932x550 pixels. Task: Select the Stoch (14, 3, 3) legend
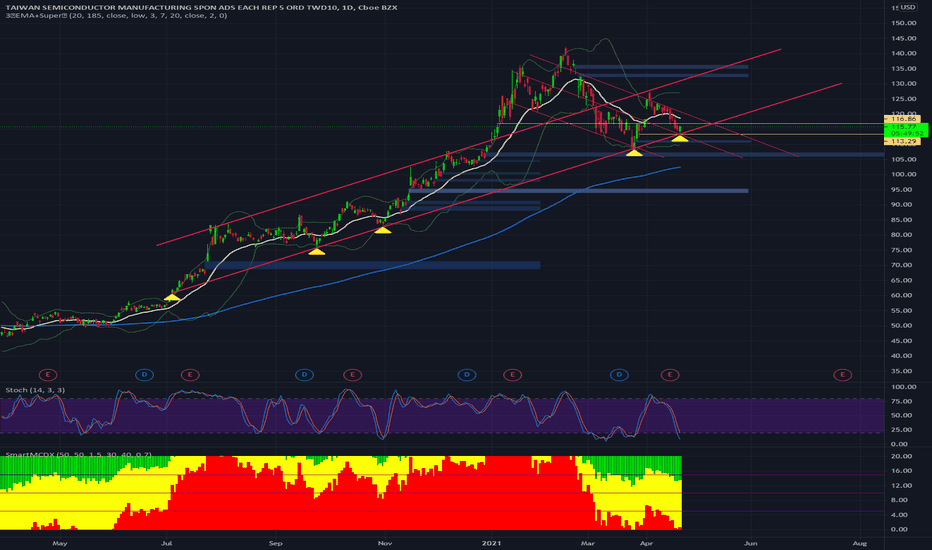pyautogui.click(x=35, y=390)
